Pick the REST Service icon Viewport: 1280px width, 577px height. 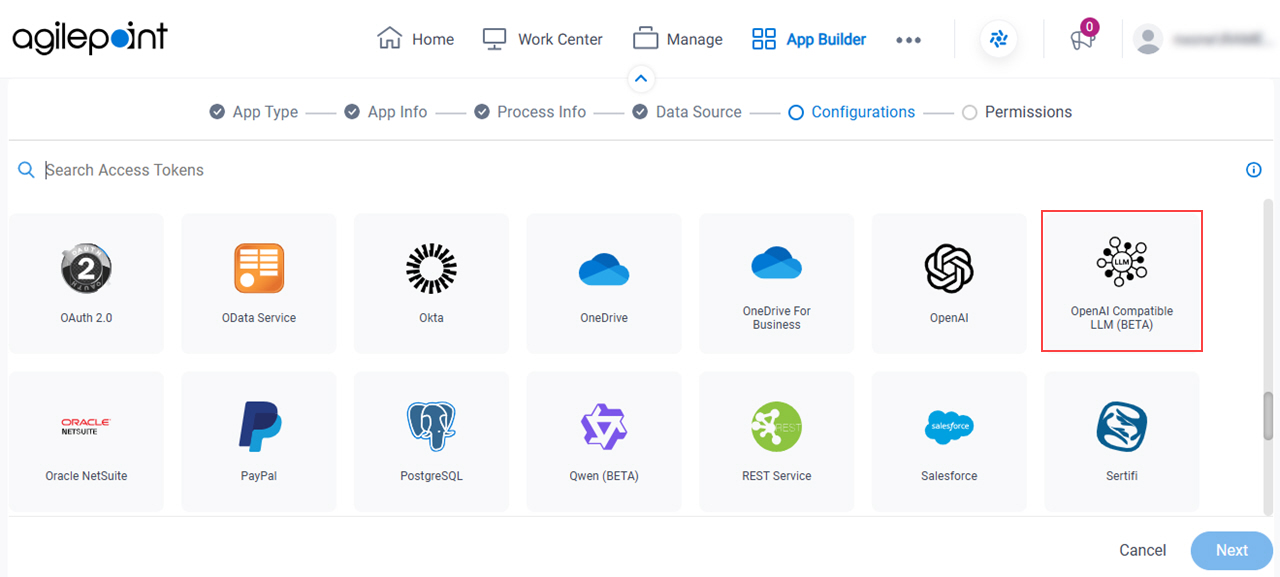[x=777, y=427]
